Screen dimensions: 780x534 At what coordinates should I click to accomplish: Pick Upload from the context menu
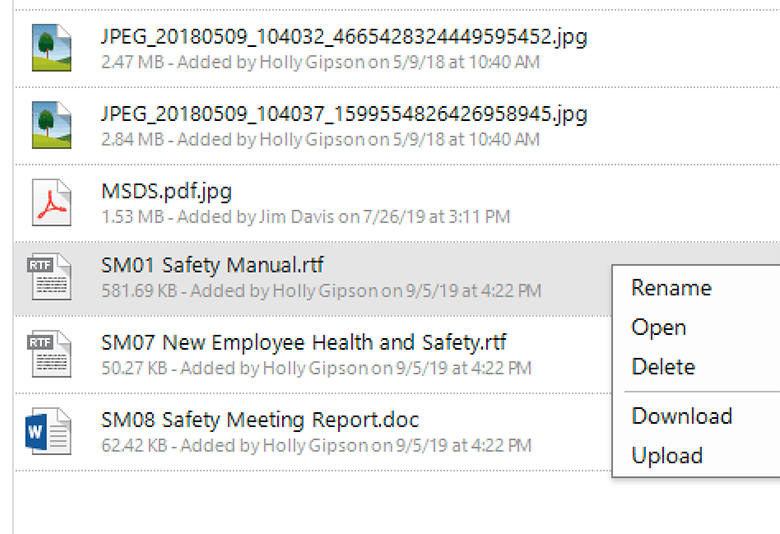pos(667,456)
